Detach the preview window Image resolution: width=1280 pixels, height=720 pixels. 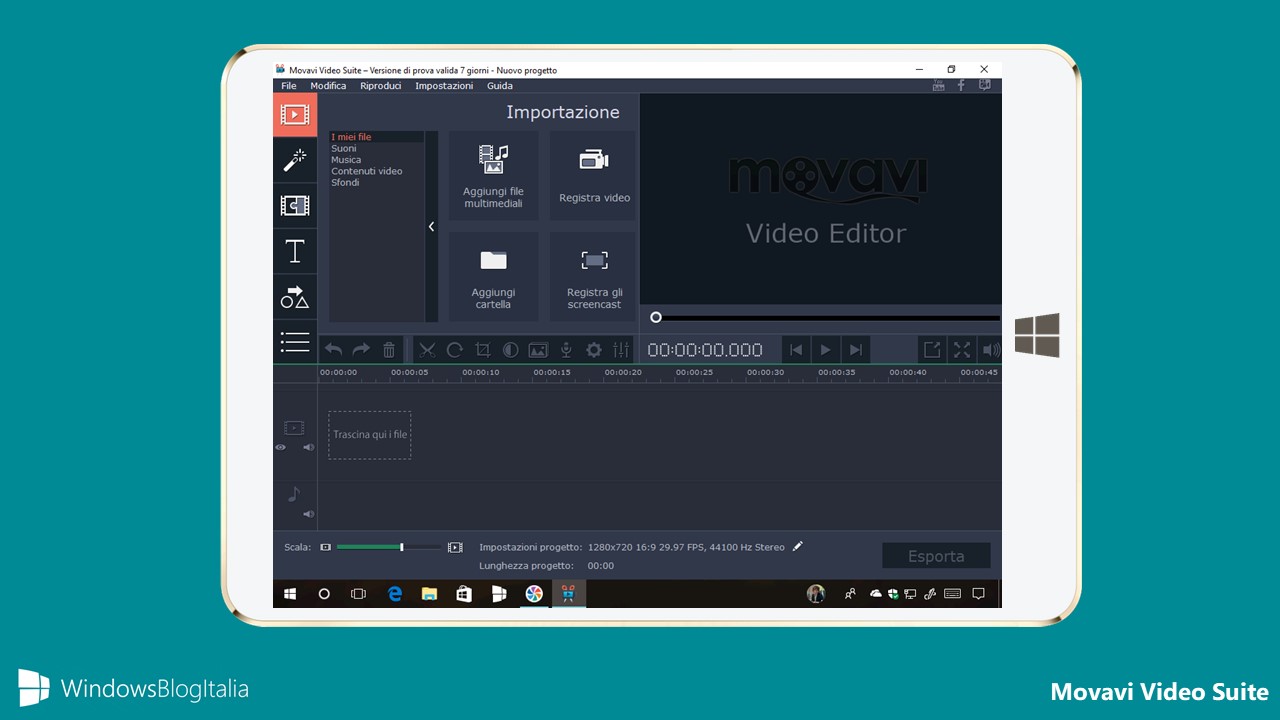coord(932,350)
